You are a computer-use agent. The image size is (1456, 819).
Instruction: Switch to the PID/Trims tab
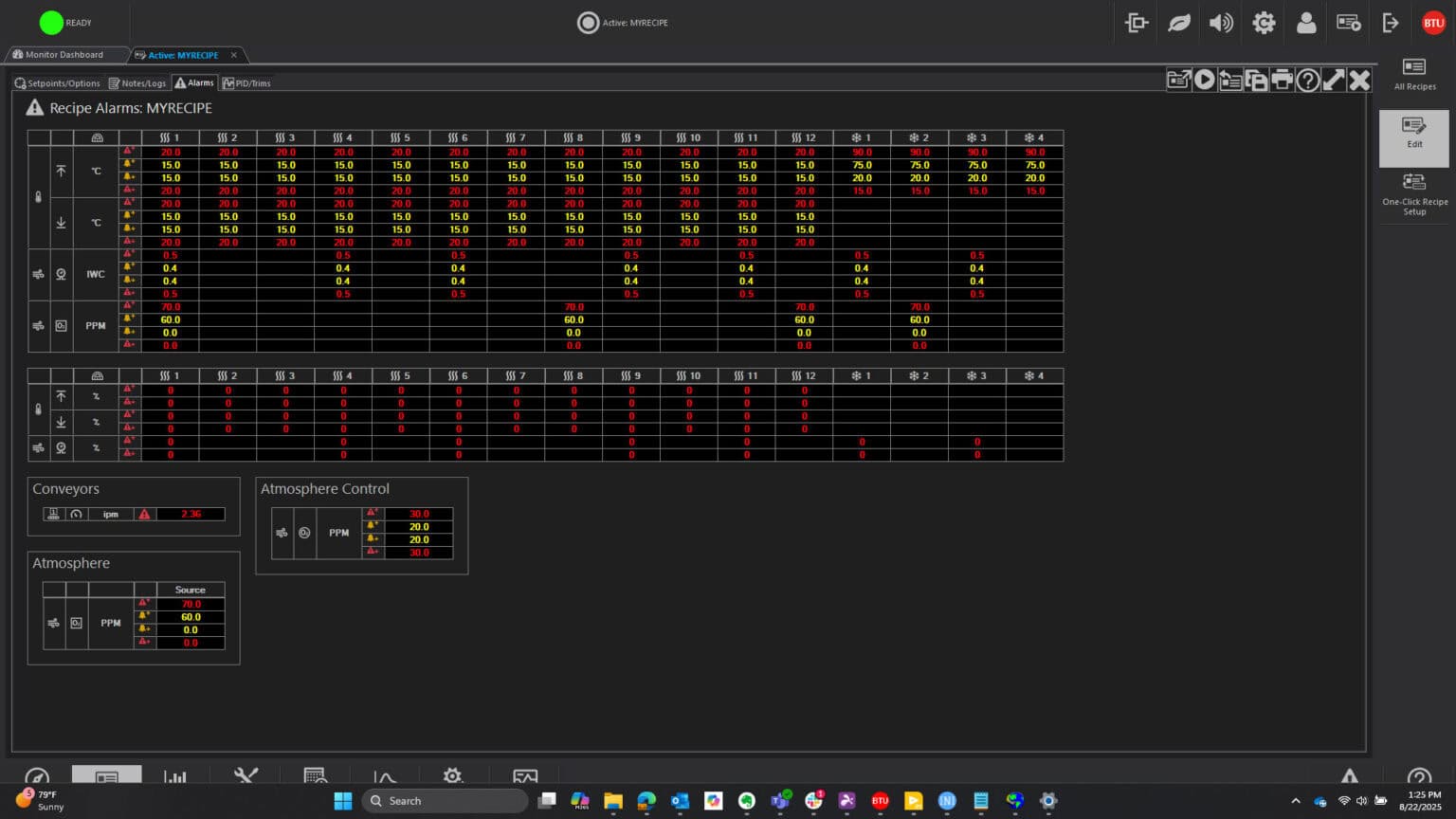click(246, 83)
